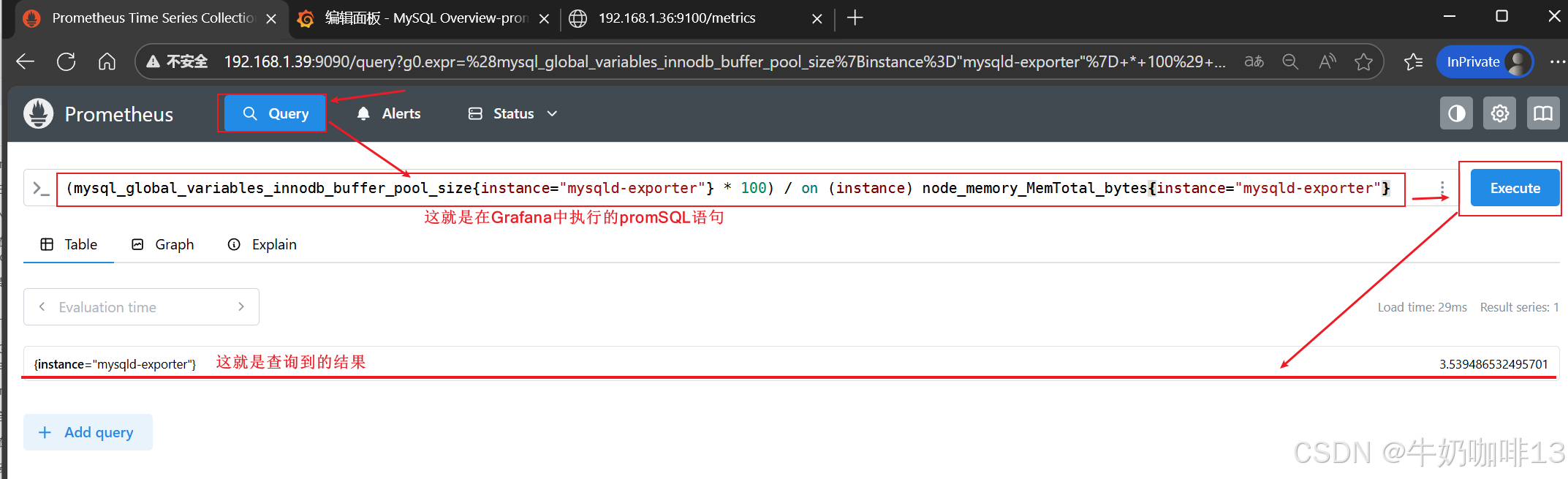The width and height of the screenshot is (1568, 479).
Task: Expand the Status dropdown menu
Action: 513,113
